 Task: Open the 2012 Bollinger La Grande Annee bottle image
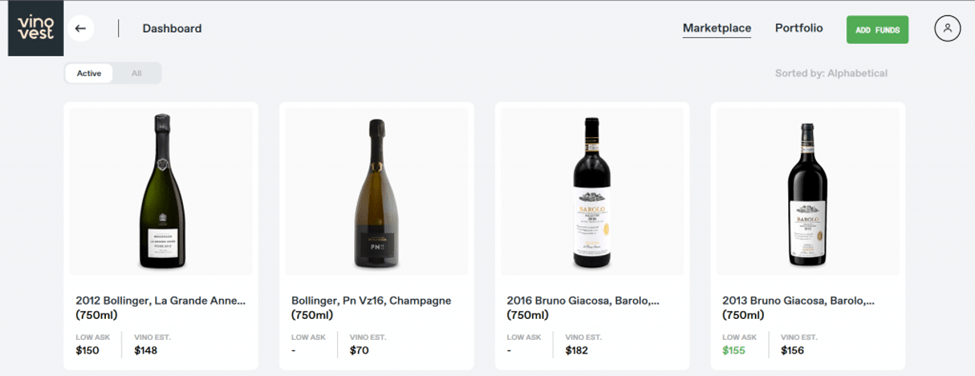click(161, 191)
